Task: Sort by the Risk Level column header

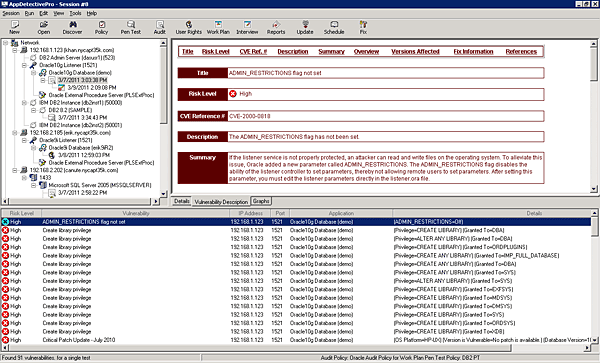Action: point(21,213)
